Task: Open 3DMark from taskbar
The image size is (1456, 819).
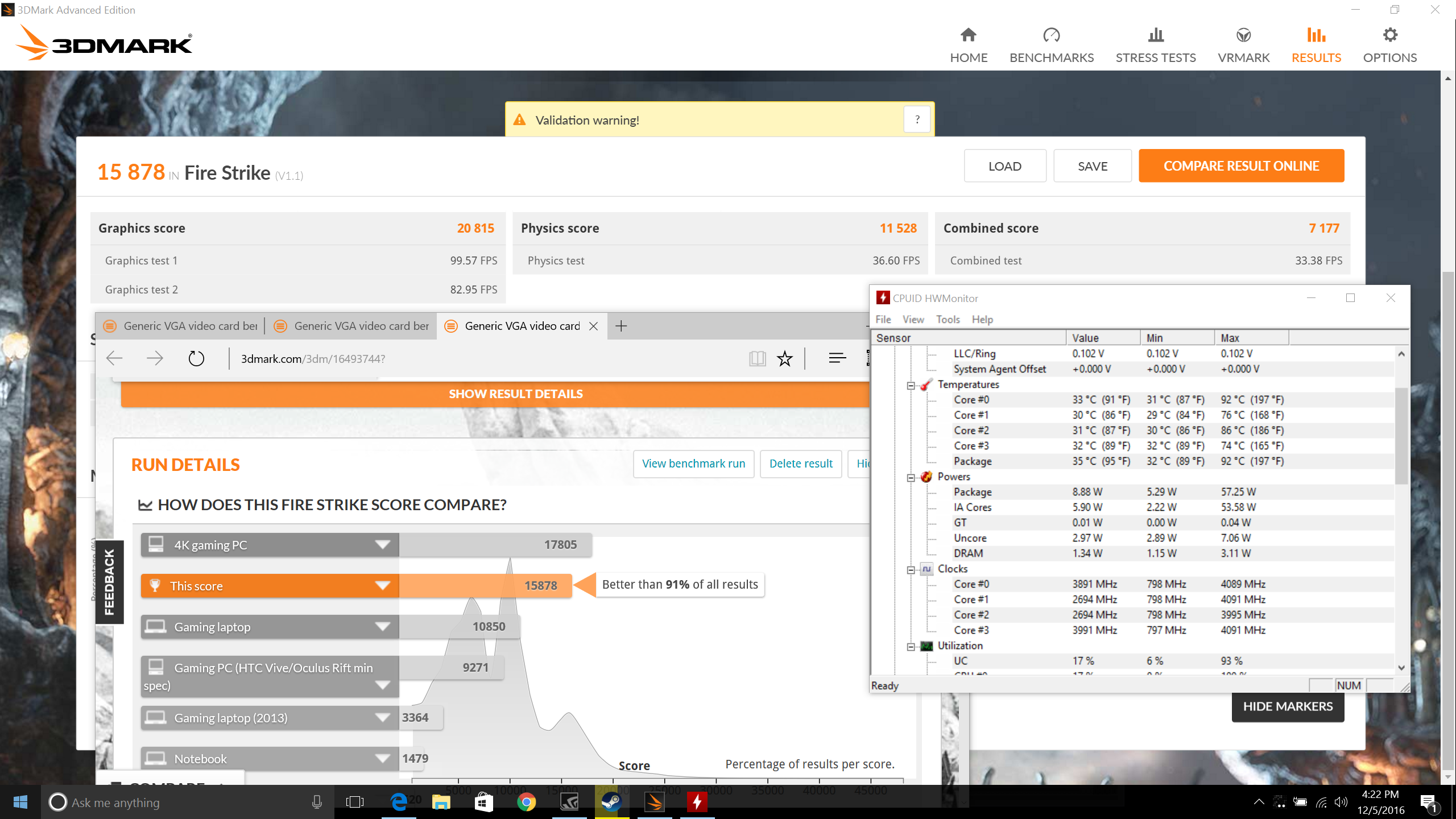Action: [654, 802]
